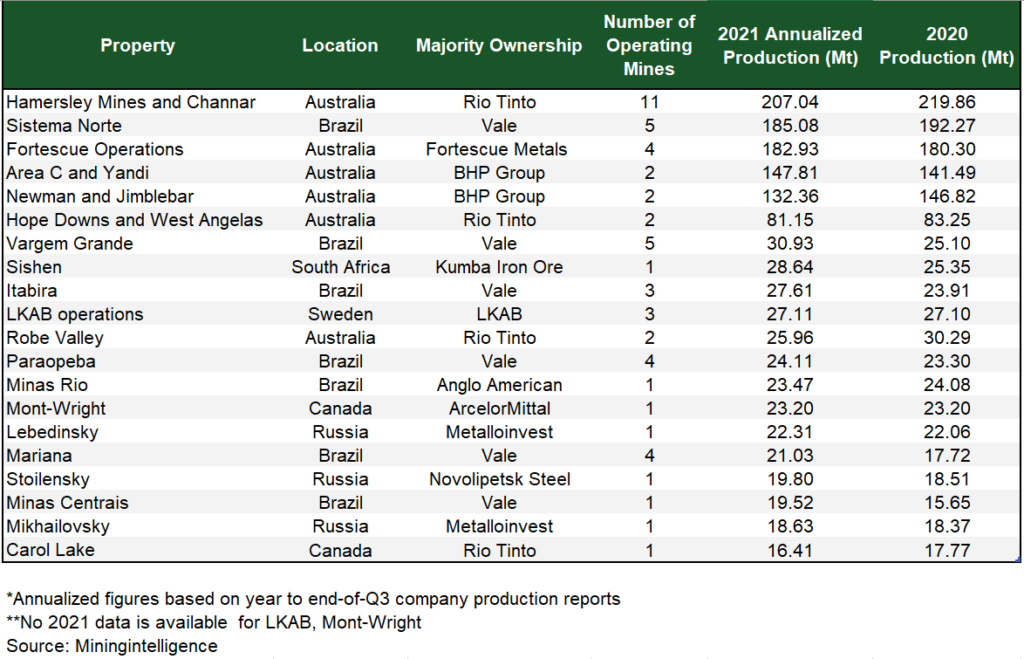The image size is (1024, 659).
Task: Select the Fortescue Operations property cell
Action: coord(95,150)
